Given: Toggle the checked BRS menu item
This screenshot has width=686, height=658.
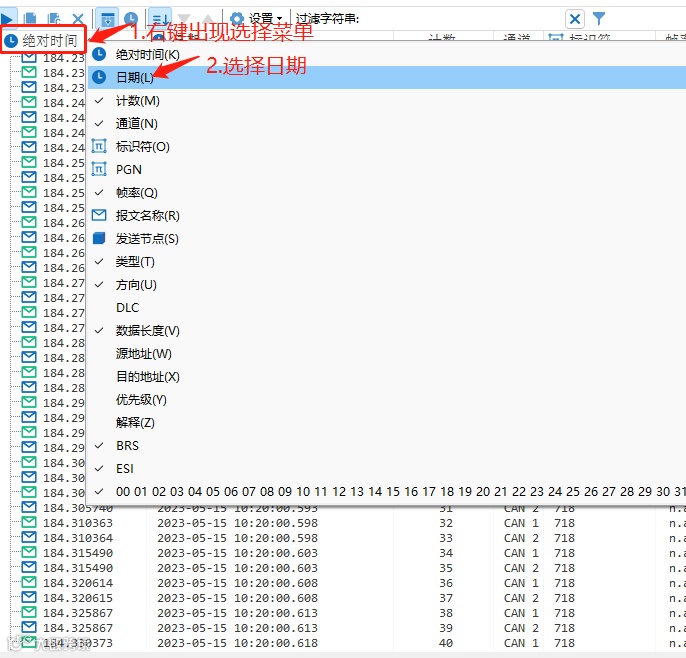Looking at the screenshot, I should [x=386, y=445].
